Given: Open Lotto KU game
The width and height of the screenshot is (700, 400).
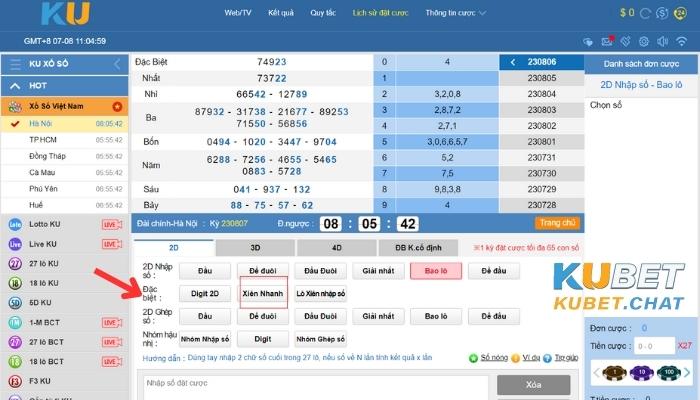Looking at the screenshot, I should pyautogui.click(x=45, y=224).
